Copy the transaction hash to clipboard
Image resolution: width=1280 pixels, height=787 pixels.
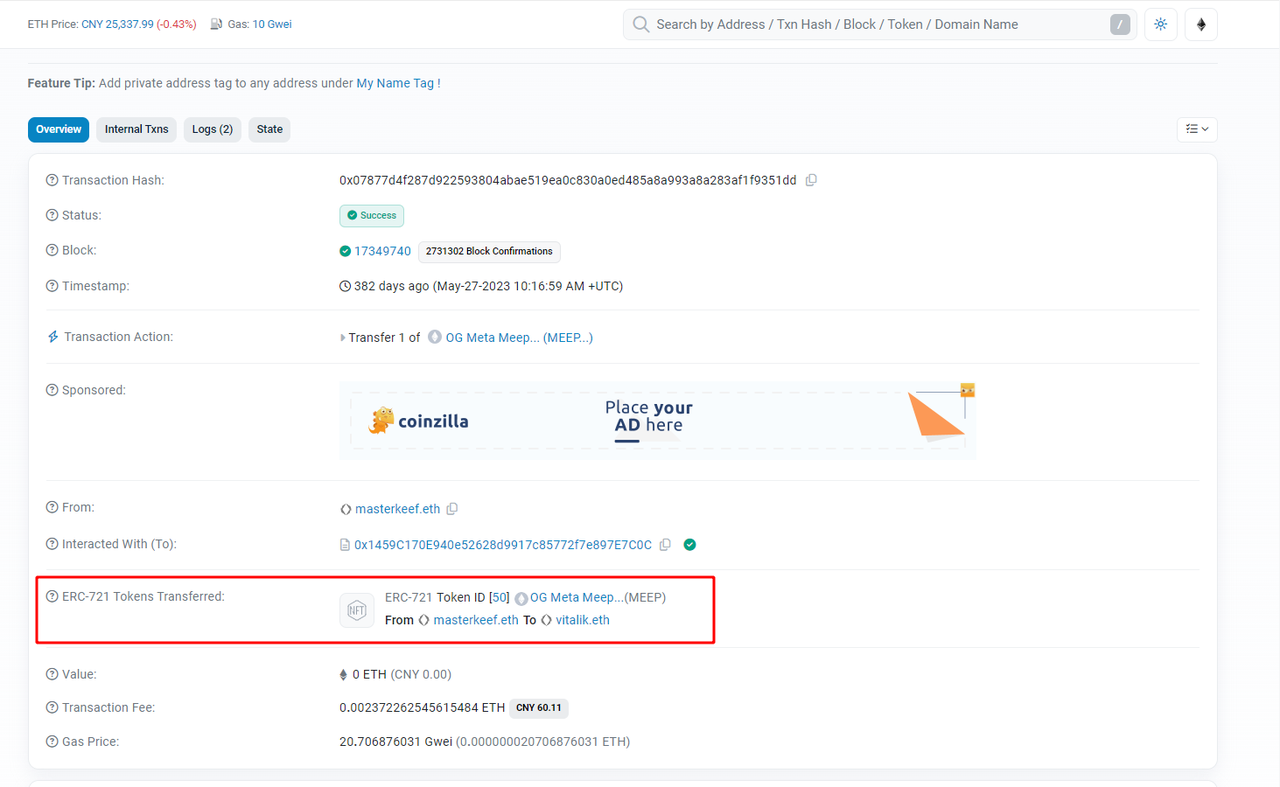coord(811,180)
